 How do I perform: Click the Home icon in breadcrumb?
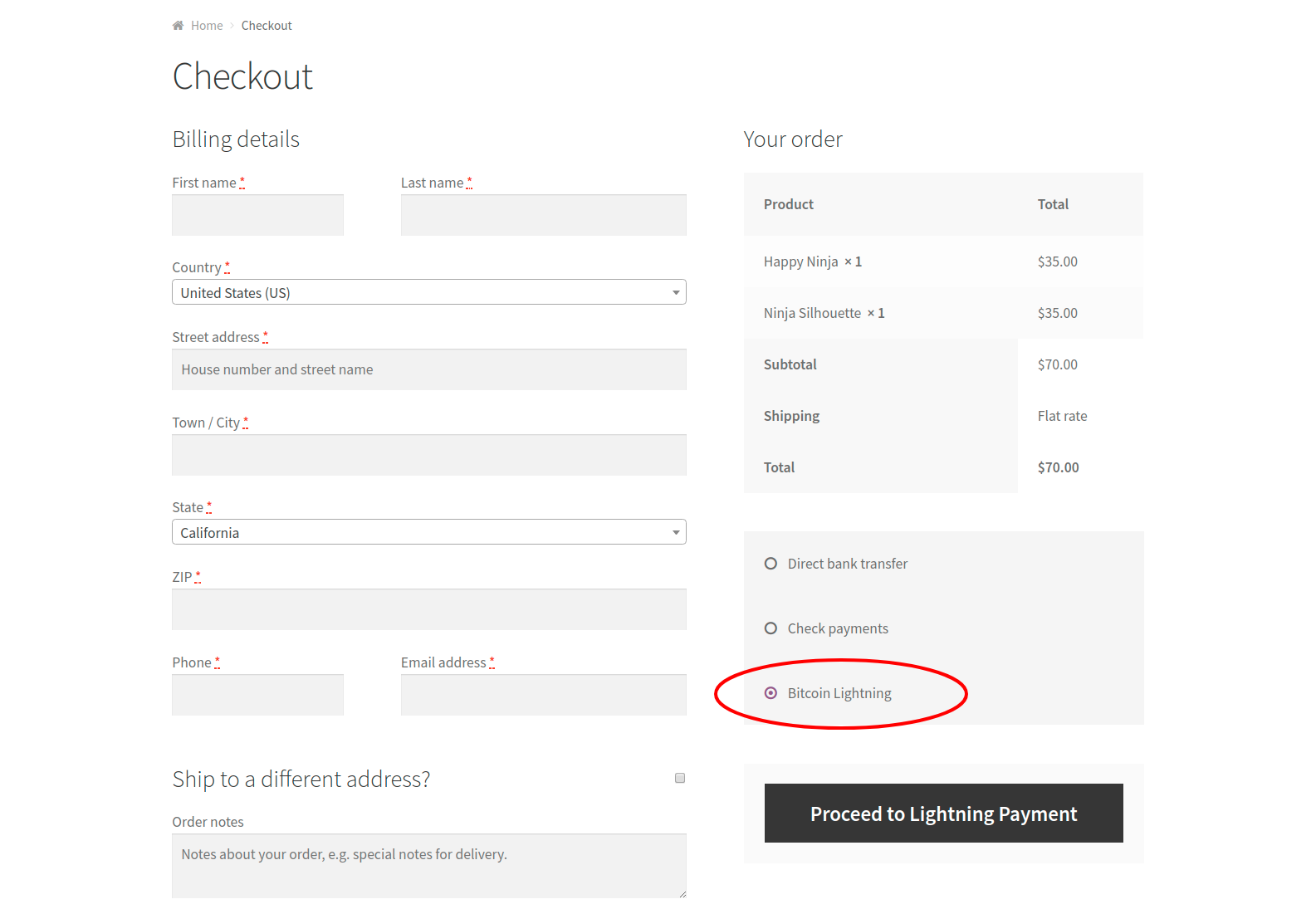[x=178, y=26]
